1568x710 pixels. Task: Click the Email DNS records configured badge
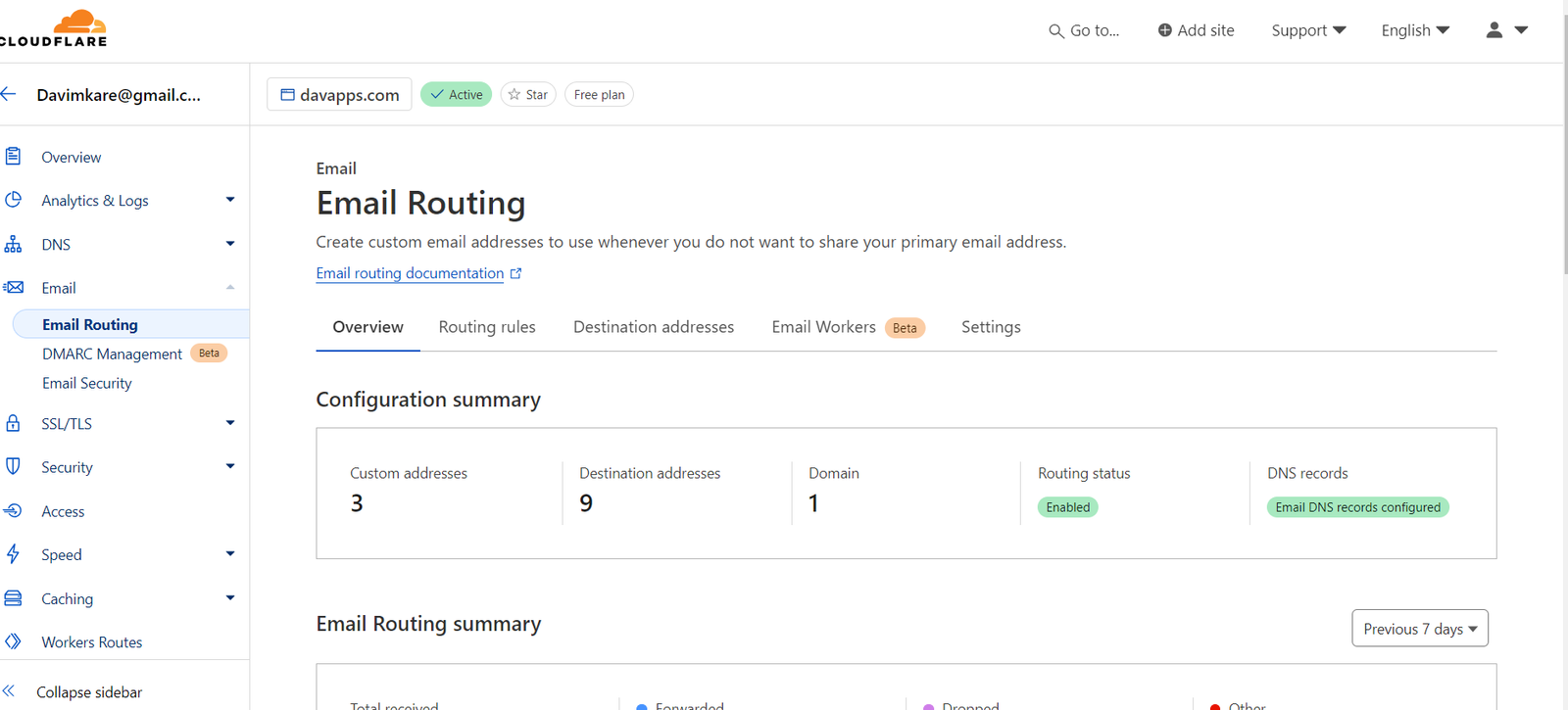pyautogui.click(x=1357, y=507)
